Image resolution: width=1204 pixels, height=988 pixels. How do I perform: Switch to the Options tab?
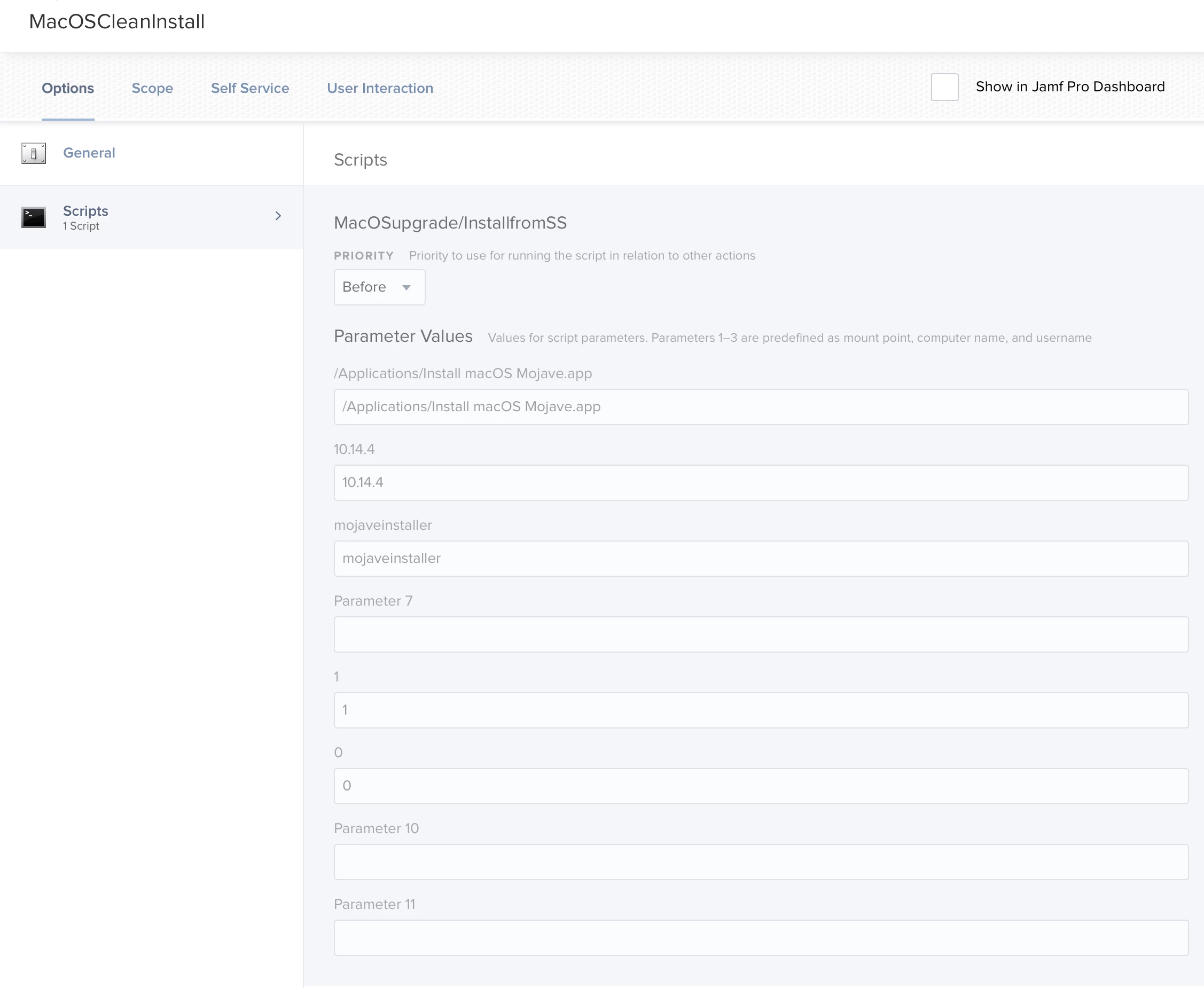68,88
